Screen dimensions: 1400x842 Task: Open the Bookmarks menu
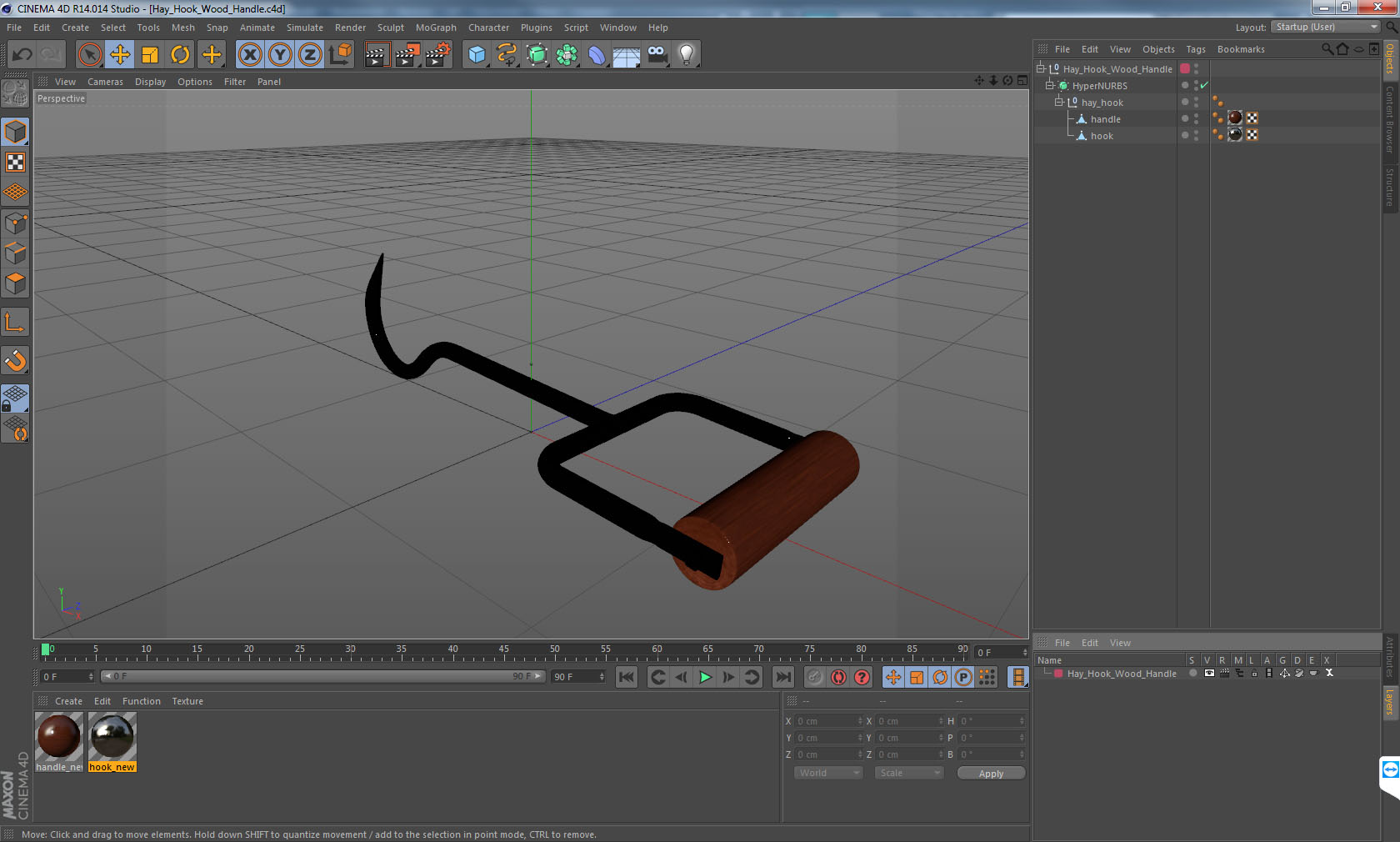1241,49
